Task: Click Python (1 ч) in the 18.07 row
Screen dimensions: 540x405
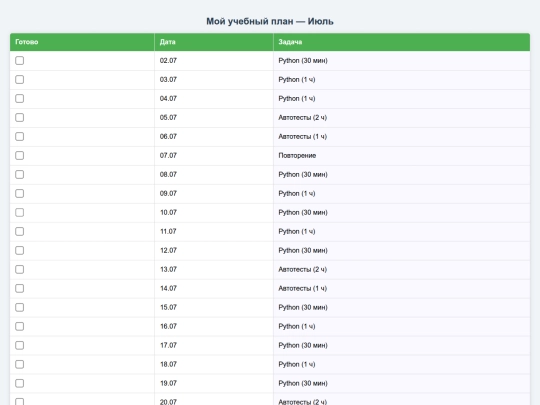Action: tap(297, 364)
